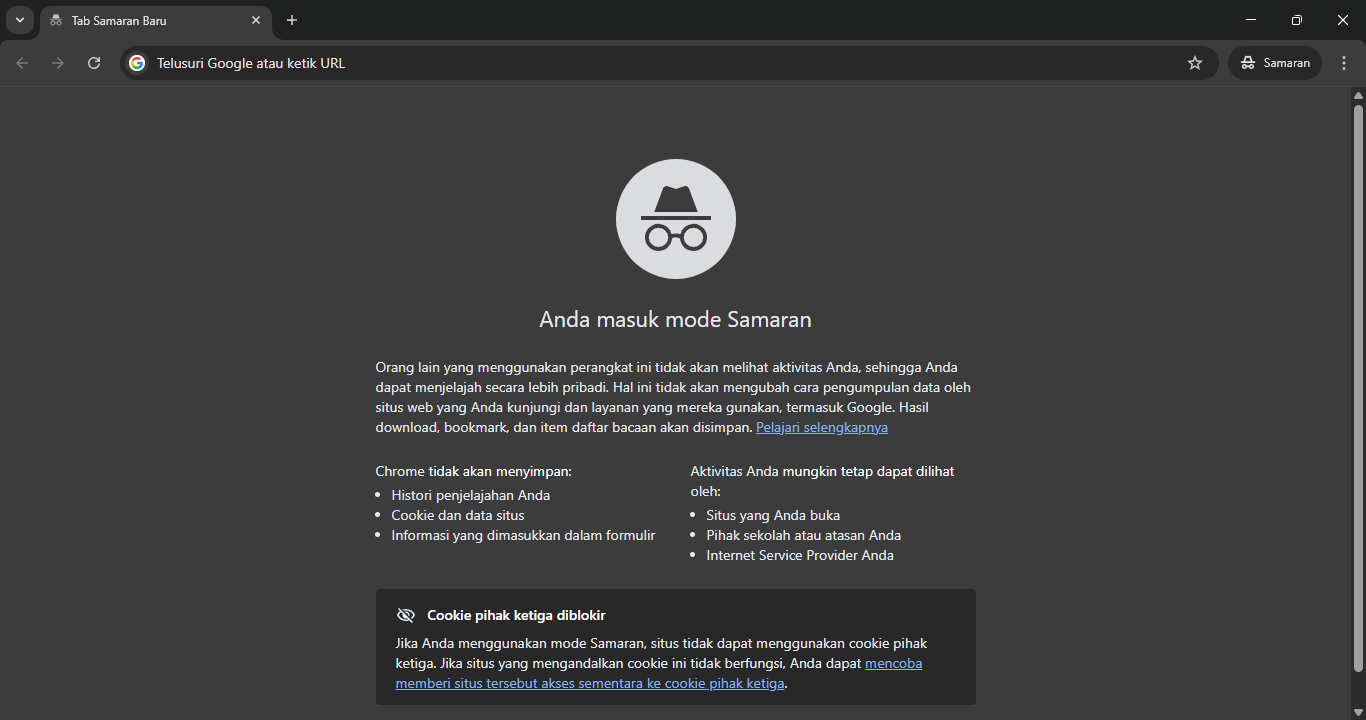This screenshot has width=1366, height=720.
Task: Click the restore window button
Action: [x=1296, y=19]
